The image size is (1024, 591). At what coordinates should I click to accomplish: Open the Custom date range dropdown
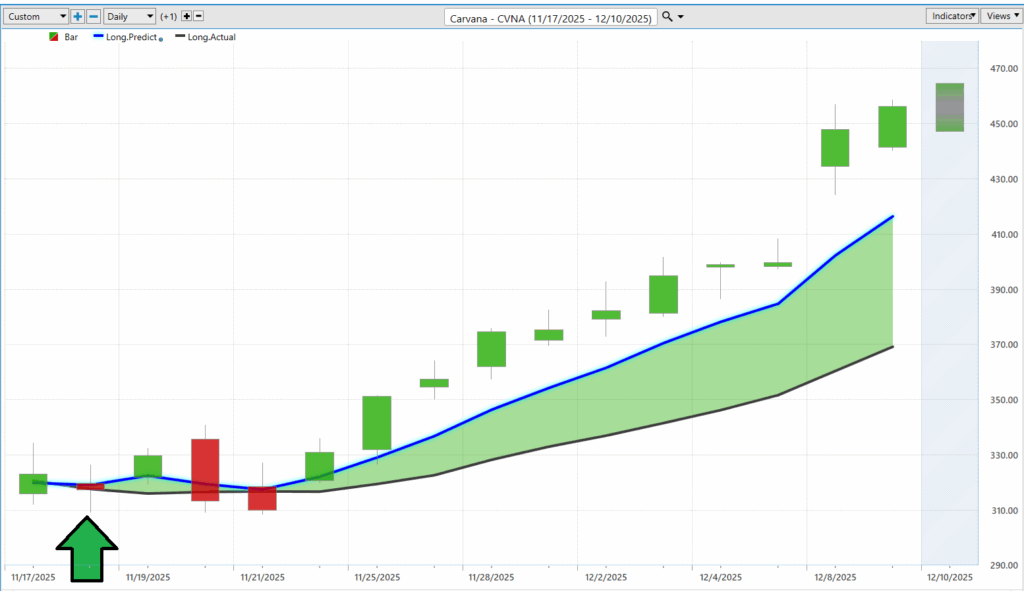tap(36, 17)
